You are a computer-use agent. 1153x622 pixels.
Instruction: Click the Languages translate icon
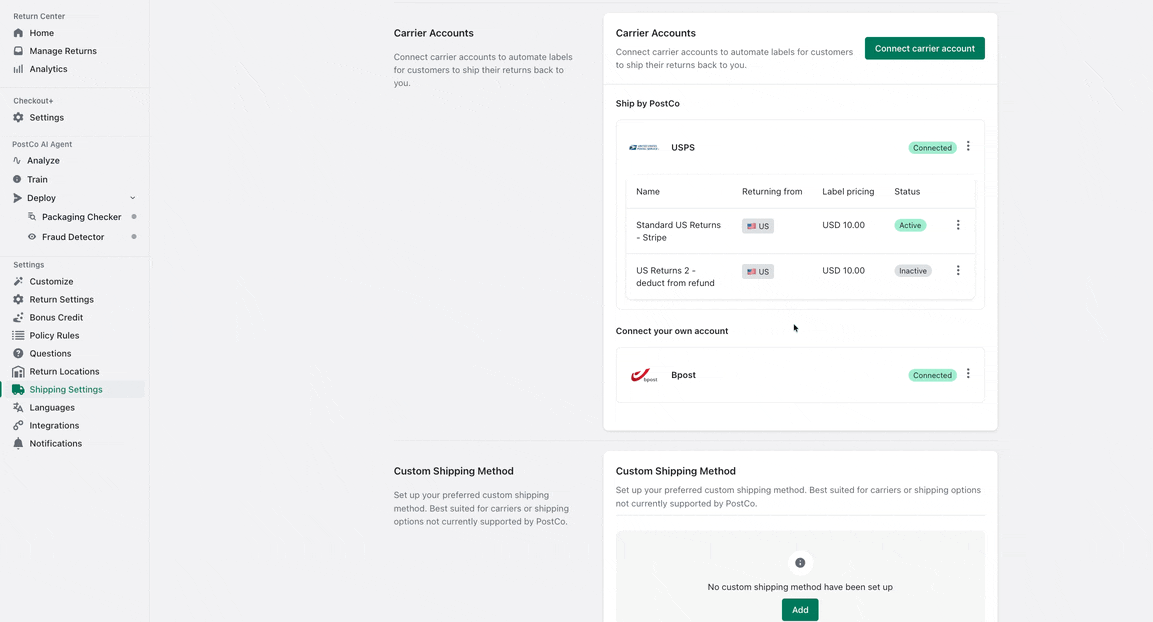click(18, 407)
